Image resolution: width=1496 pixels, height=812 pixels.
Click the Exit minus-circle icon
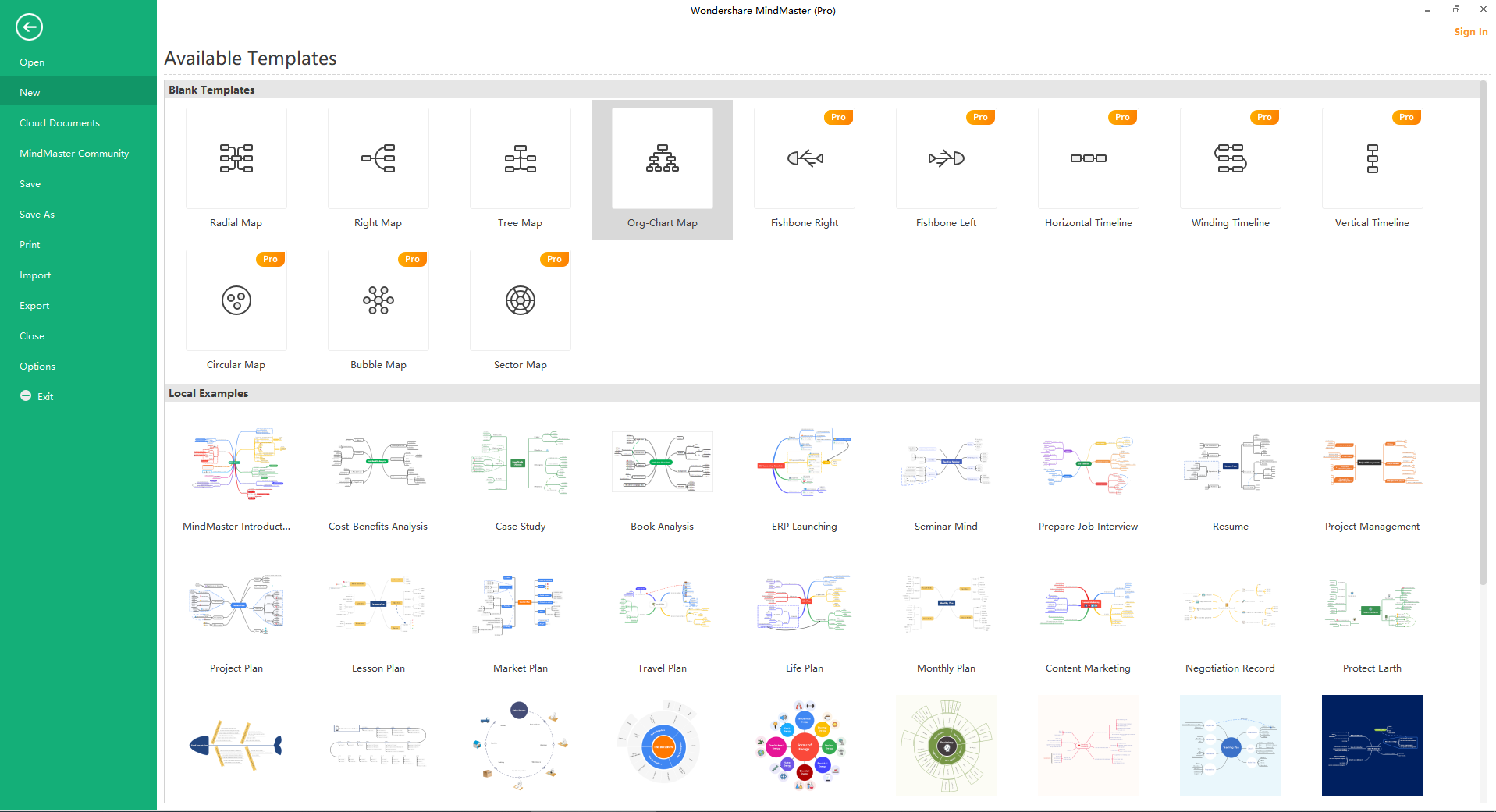point(26,396)
